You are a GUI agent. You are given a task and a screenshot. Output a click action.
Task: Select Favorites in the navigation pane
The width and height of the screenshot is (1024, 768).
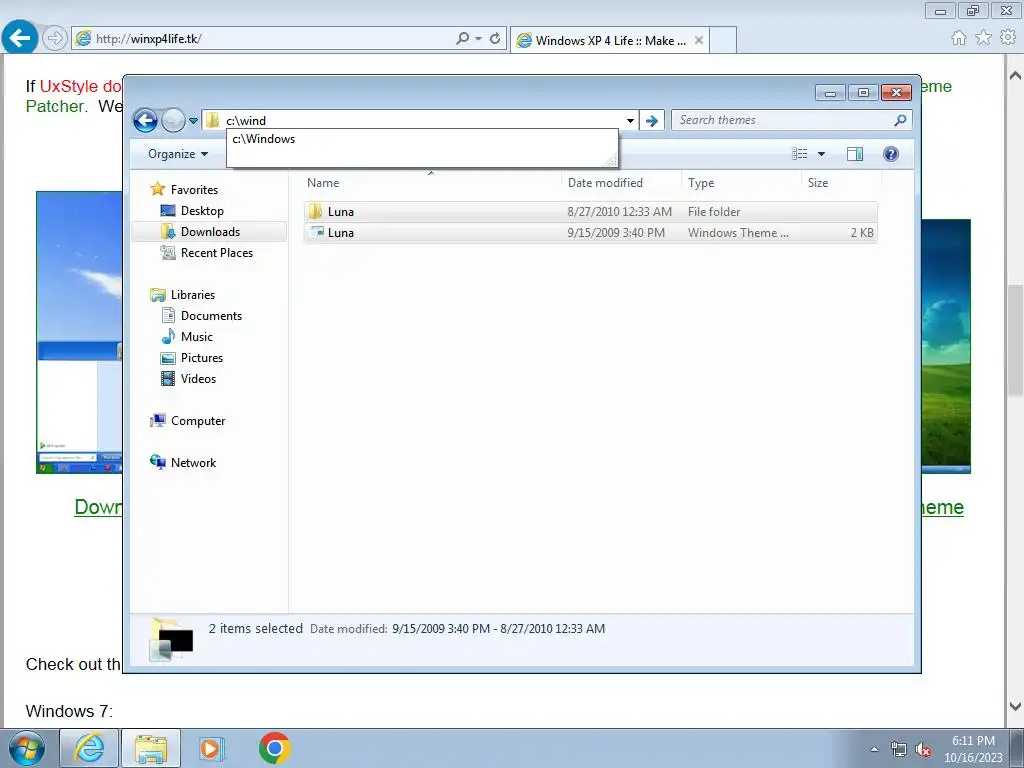point(194,190)
